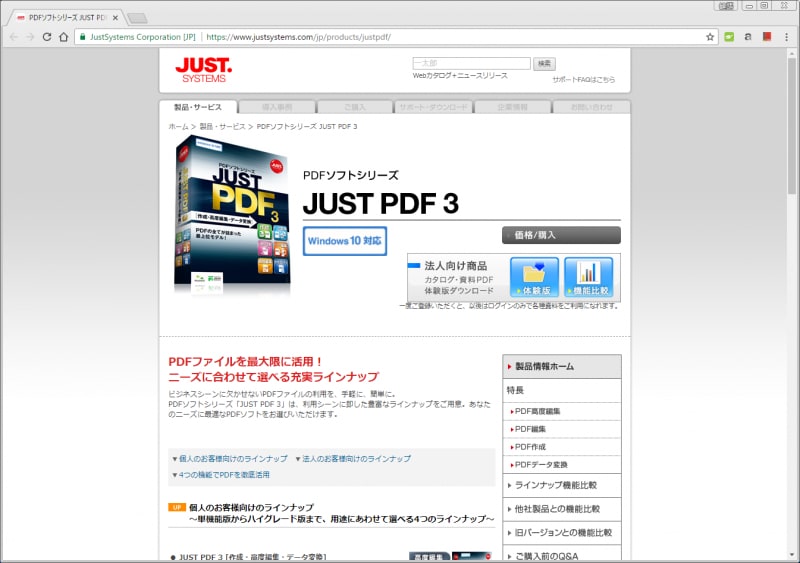Screen dimensions: 800x563
Task: Open 製品情報ホーム in the side menu
Action: pyautogui.click(x=562, y=366)
